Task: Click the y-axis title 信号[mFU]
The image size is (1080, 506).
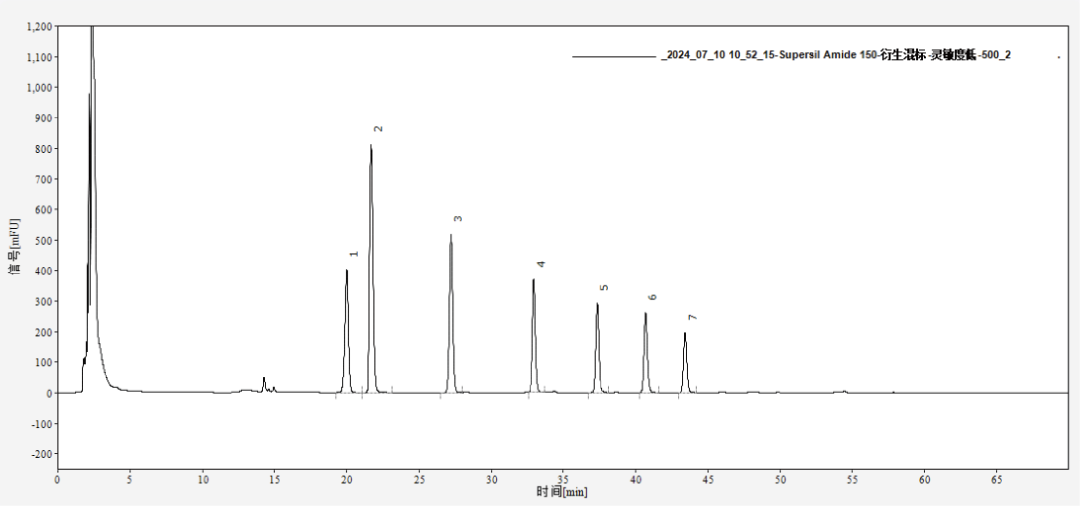Action: coord(14,246)
